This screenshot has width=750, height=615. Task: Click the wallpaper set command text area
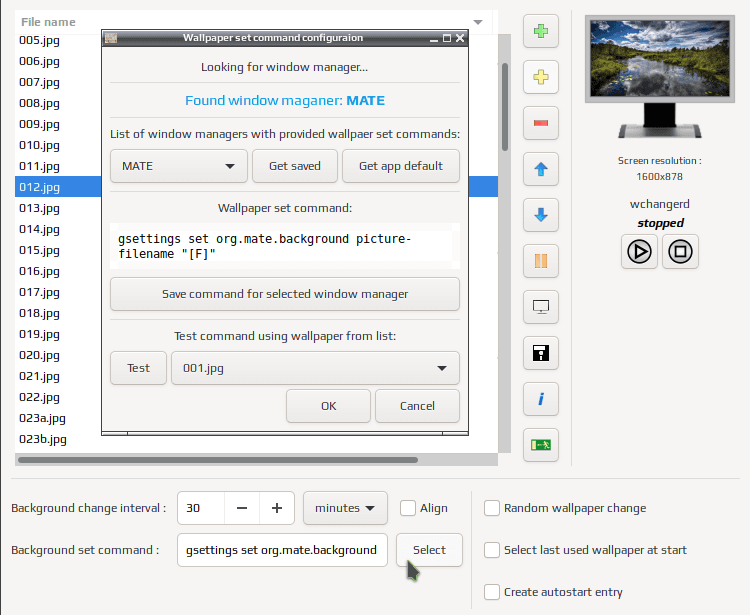(285, 246)
